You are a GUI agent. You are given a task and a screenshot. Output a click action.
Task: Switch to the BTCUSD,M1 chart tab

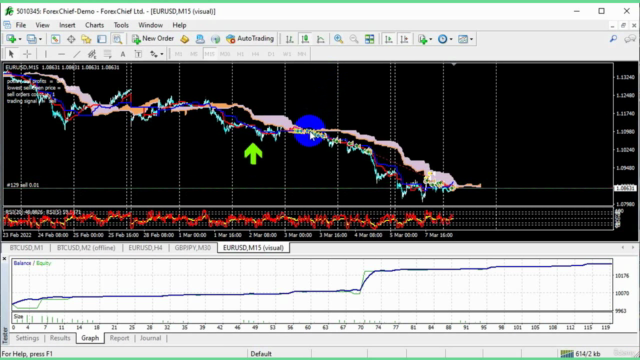(x=26, y=248)
